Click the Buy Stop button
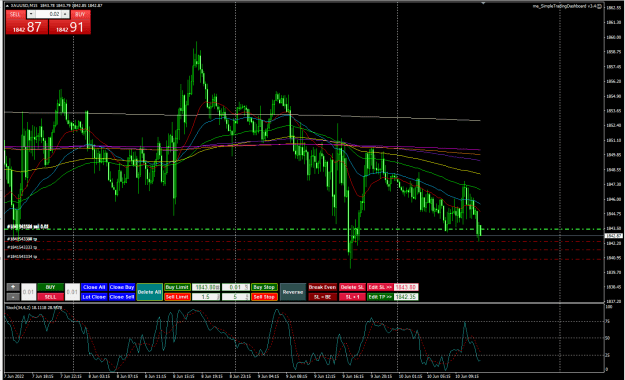625x380 pixels. [264, 287]
